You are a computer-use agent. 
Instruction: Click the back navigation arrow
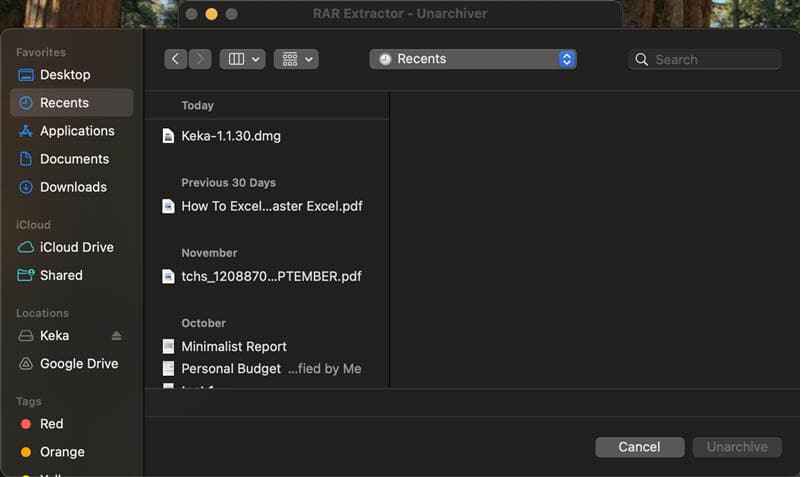[176, 59]
